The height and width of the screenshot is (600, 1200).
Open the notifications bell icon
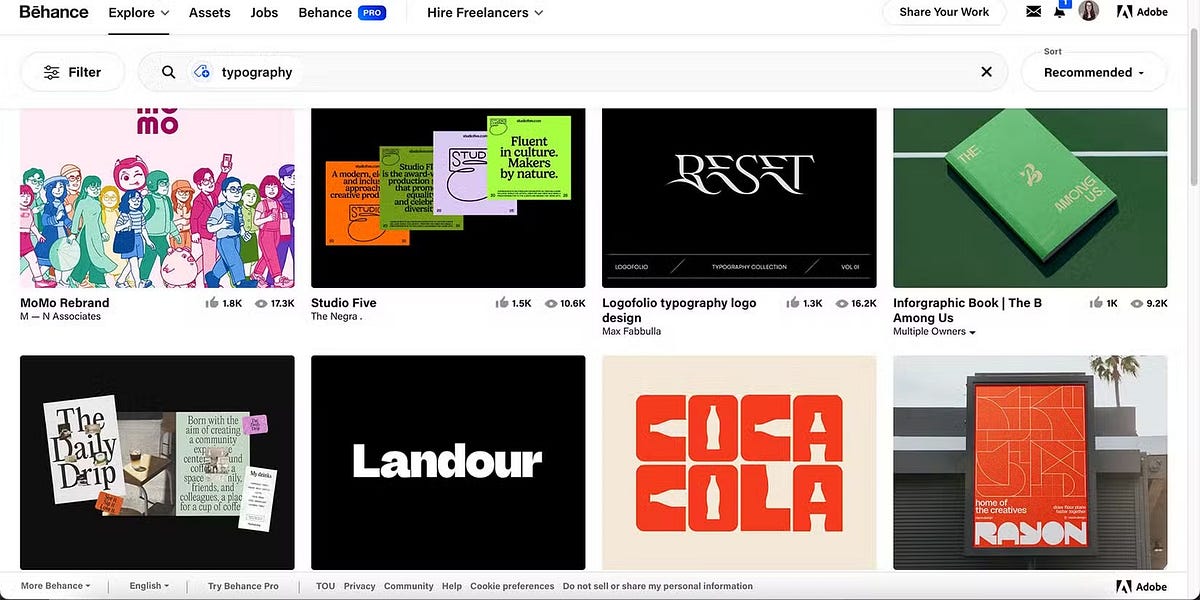click(1060, 12)
